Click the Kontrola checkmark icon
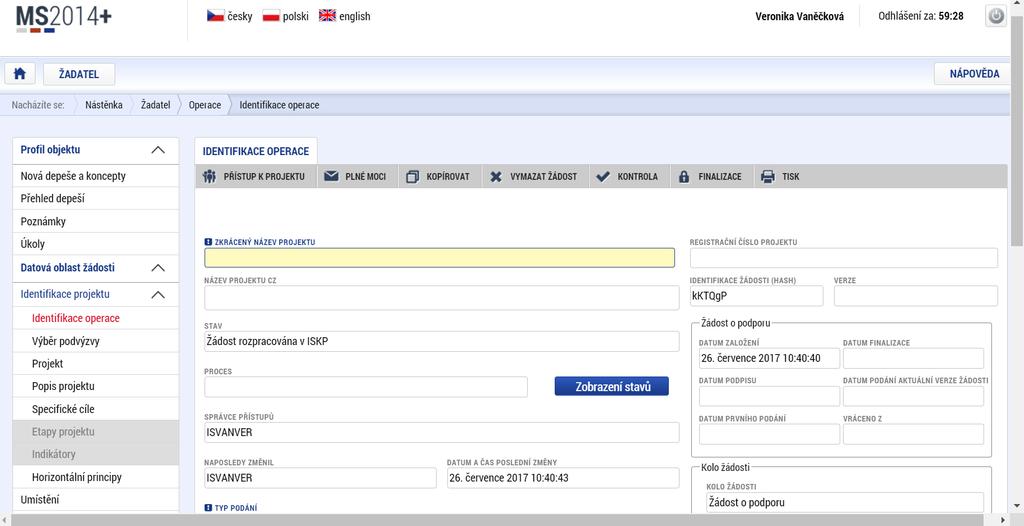This screenshot has width=1024, height=526. (603, 176)
